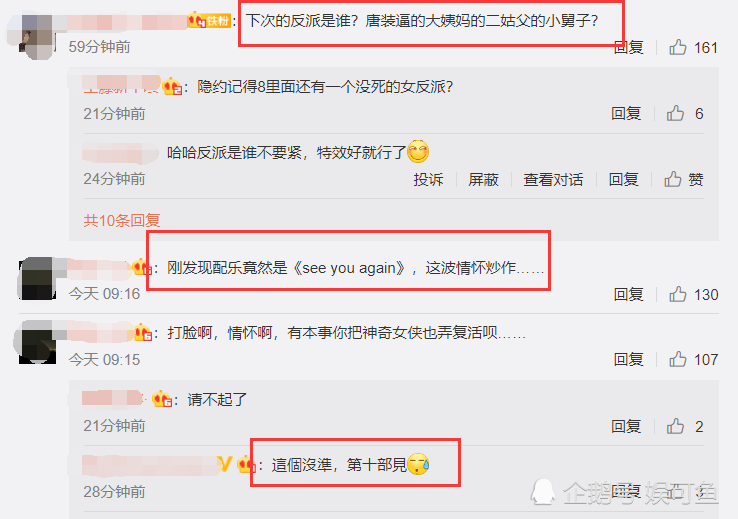Viewport: 738px width, 519px height.
Task: Thumbs-up the 107-like 神奇女侠 comment
Action: (677, 359)
